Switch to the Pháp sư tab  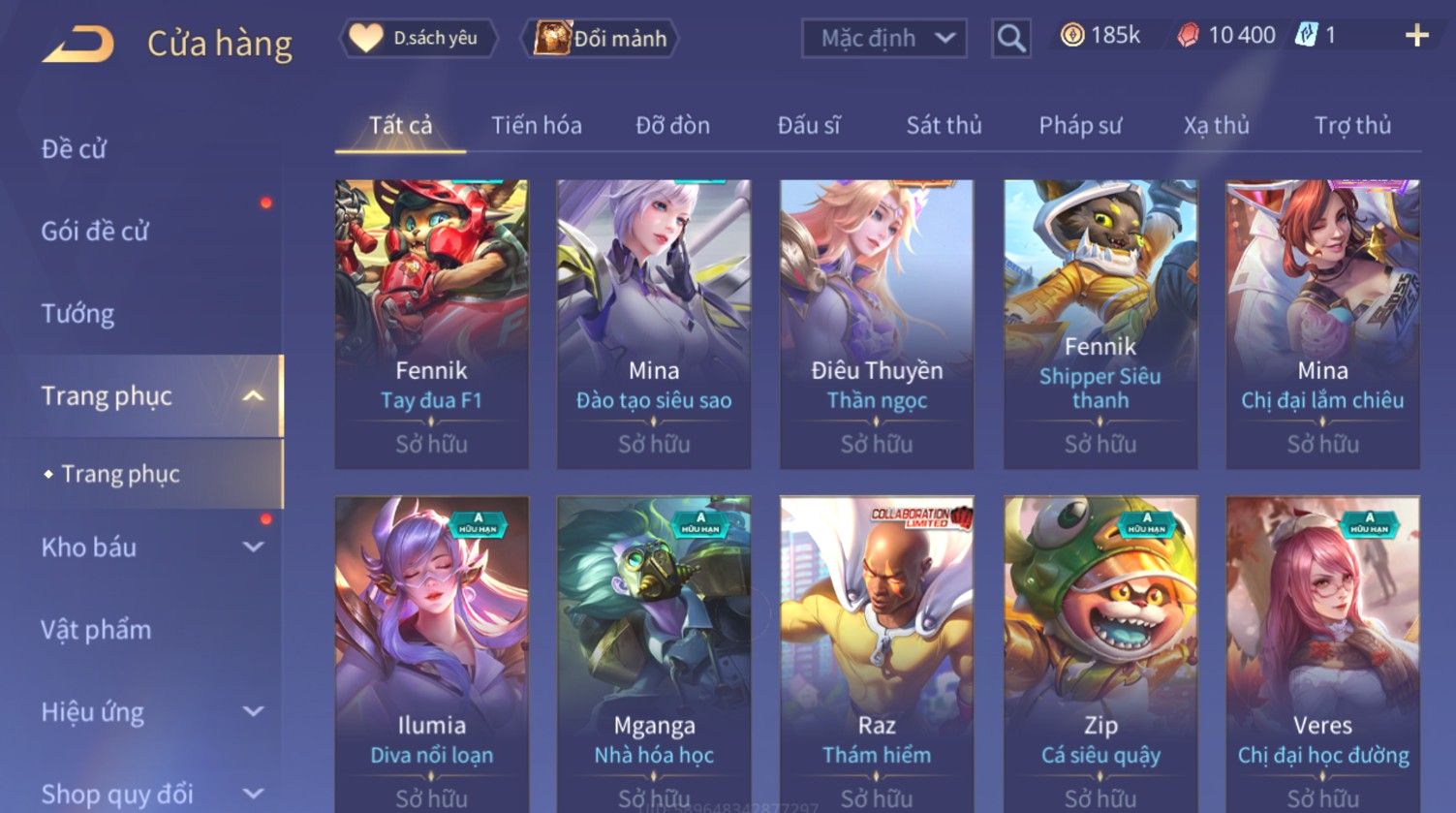1080,125
